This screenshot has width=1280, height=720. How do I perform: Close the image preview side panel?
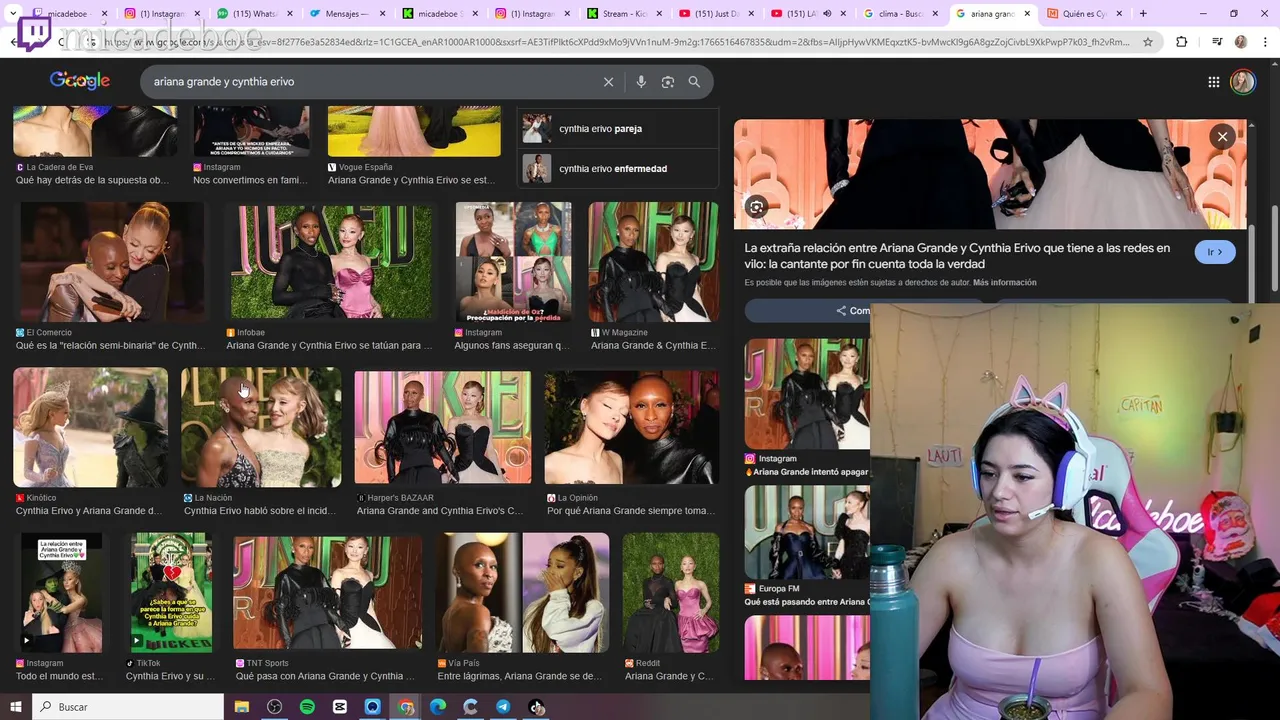click(x=1222, y=136)
